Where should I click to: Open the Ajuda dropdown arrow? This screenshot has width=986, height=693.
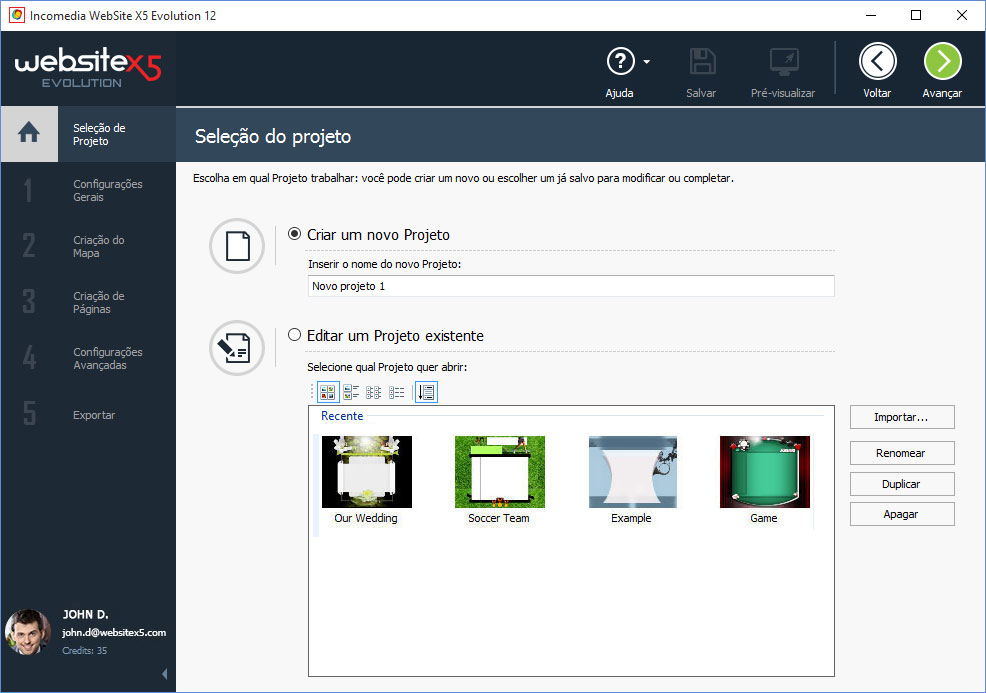tap(646, 62)
